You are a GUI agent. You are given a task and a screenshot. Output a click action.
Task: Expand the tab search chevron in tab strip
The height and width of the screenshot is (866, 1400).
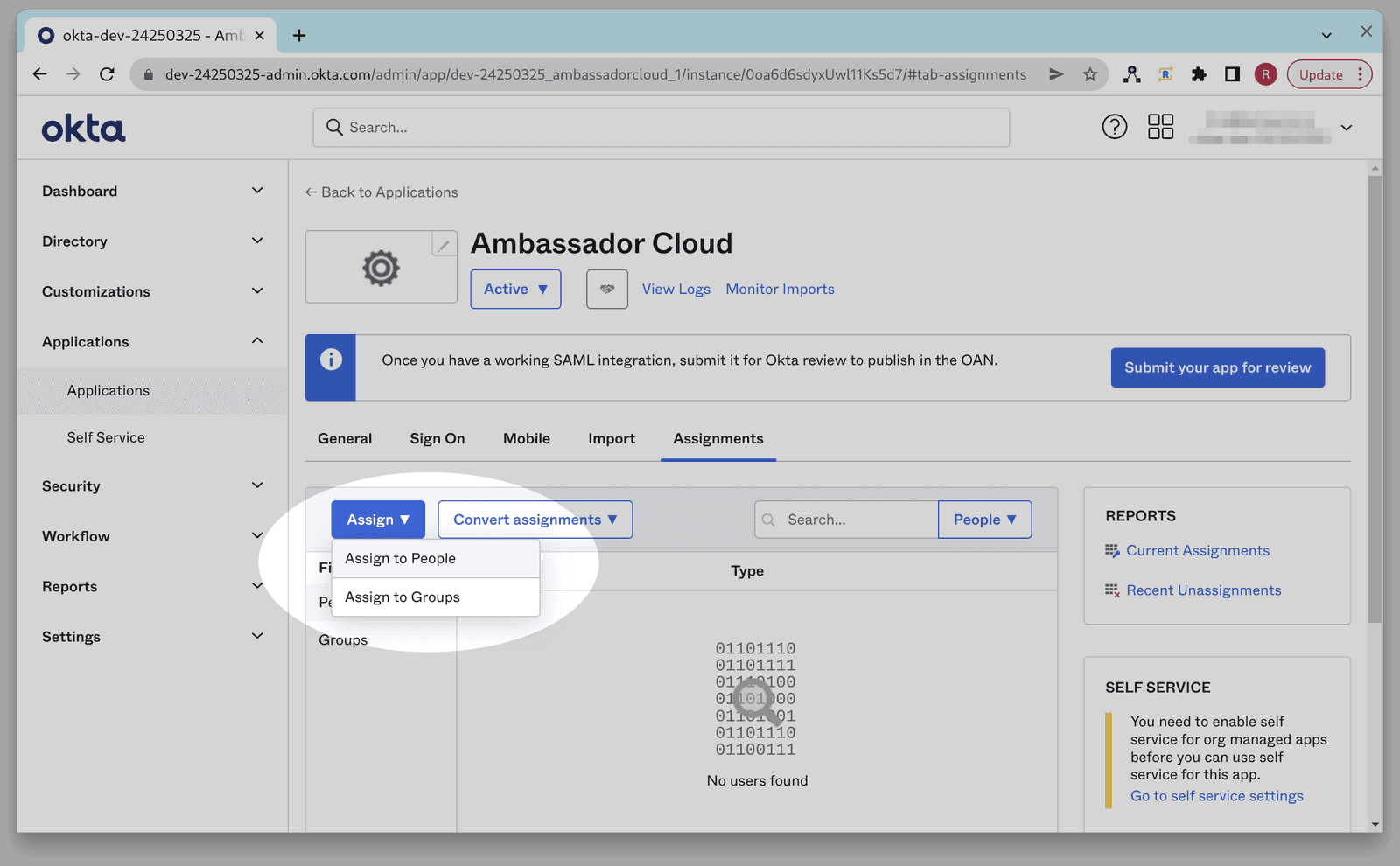(x=1326, y=35)
